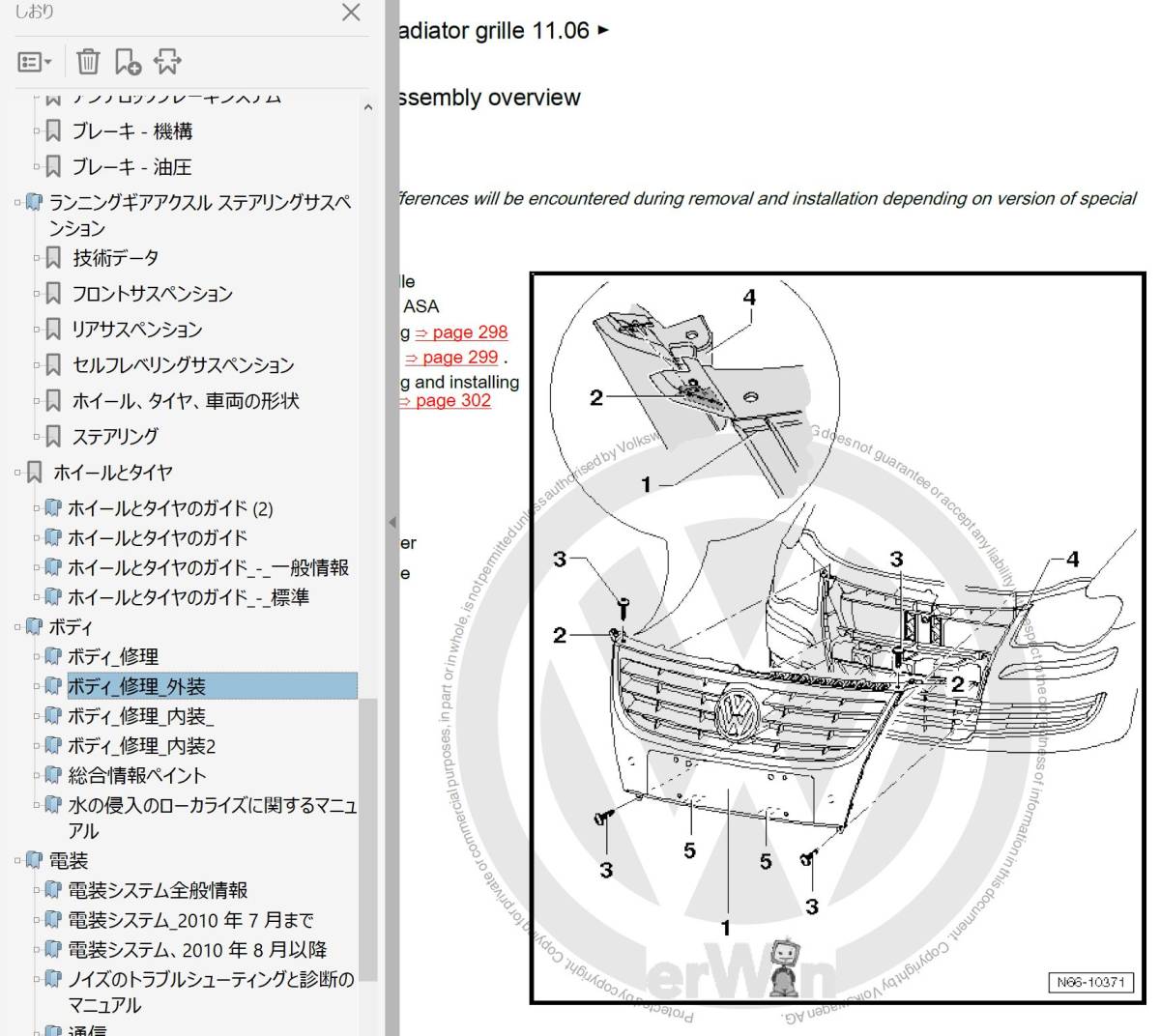Image resolution: width=1160 pixels, height=1036 pixels.
Task: Click the bookmark icon beside 総合情報ペイント
Action: pyautogui.click(x=53, y=776)
